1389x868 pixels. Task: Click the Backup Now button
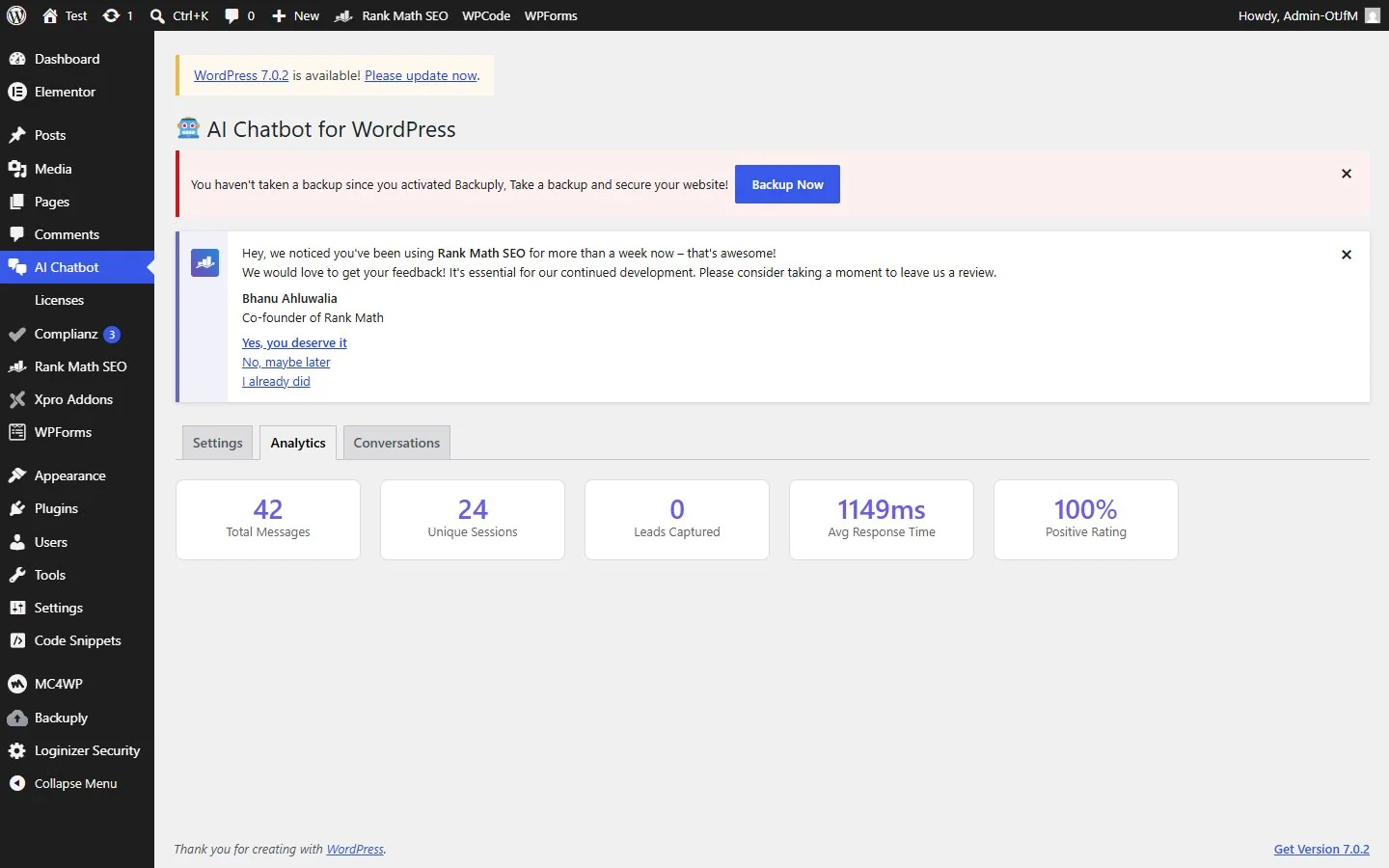click(x=787, y=184)
